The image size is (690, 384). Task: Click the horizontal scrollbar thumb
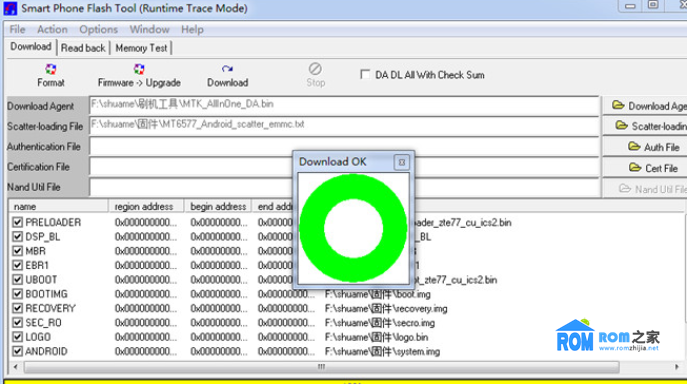coord(322,366)
